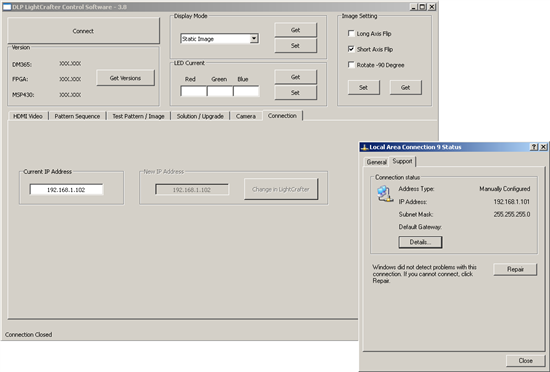
Task: Click the help question mark title button
Action: click(x=534, y=147)
